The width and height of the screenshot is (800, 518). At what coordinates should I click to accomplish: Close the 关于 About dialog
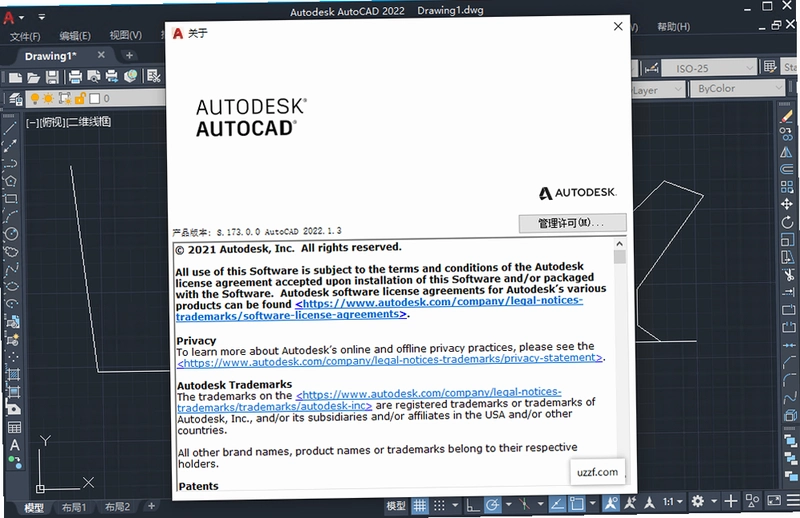[618, 26]
